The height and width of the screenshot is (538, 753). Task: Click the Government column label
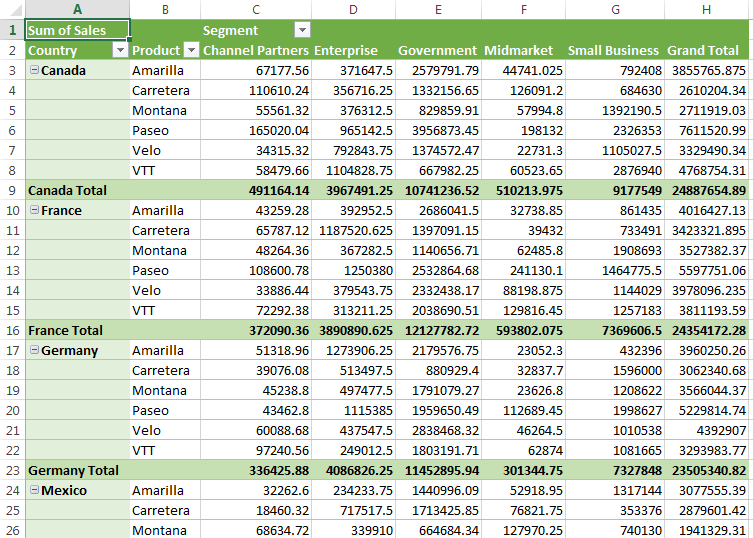click(438, 50)
